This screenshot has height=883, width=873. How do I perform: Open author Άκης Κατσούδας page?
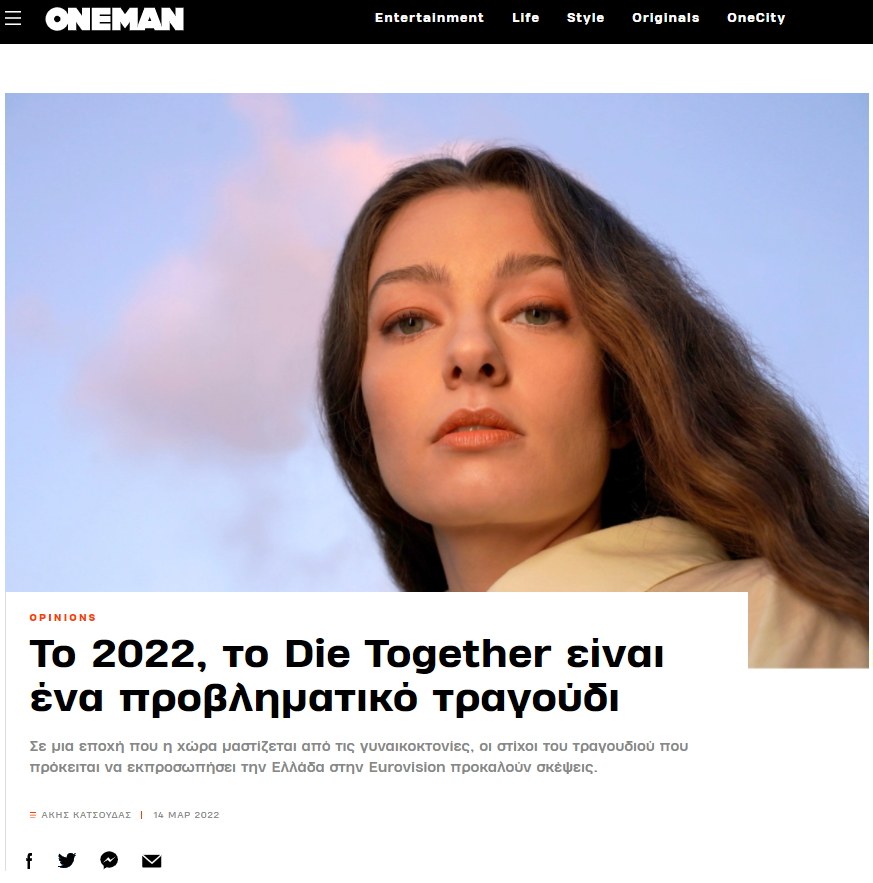pos(86,815)
